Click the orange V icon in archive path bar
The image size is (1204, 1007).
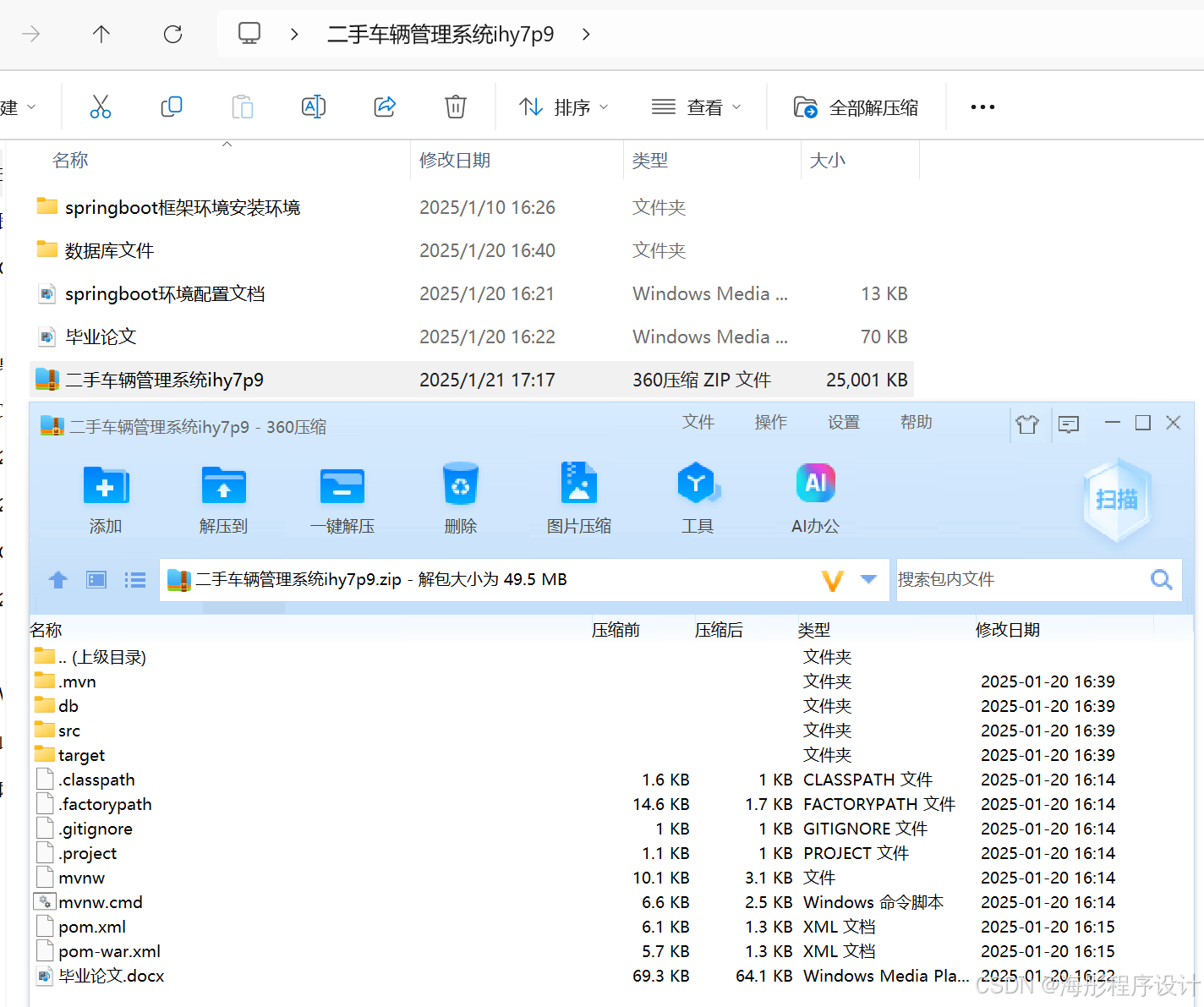[x=833, y=580]
